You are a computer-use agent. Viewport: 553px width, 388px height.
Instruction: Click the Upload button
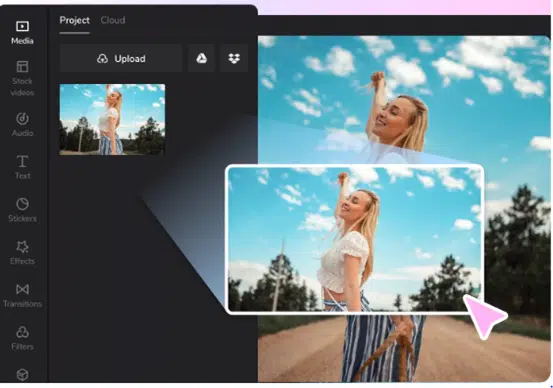tap(121, 58)
